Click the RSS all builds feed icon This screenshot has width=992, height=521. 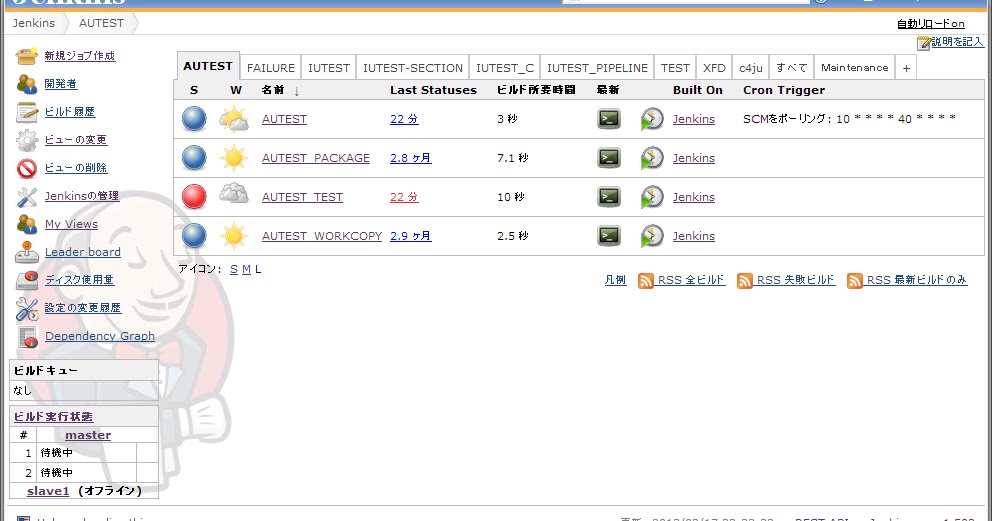pos(645,281)
